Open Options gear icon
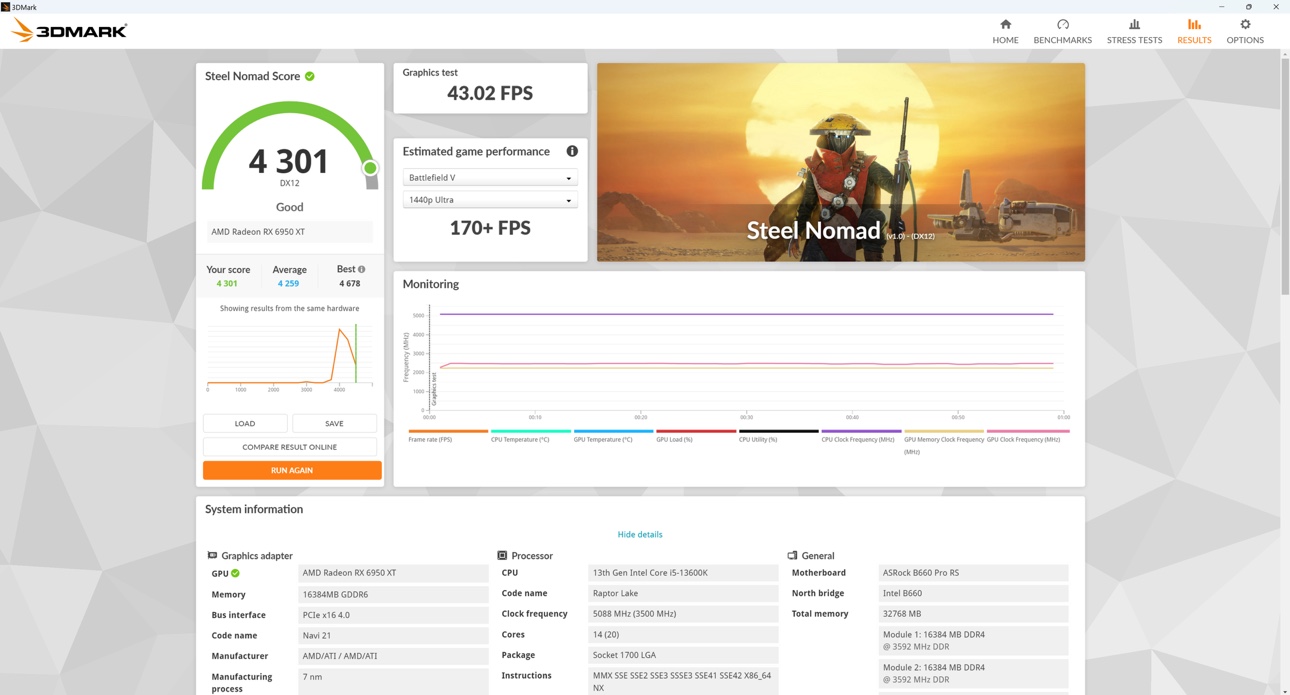Viewport: 1290px width, 695px height. pos(1245,24)
